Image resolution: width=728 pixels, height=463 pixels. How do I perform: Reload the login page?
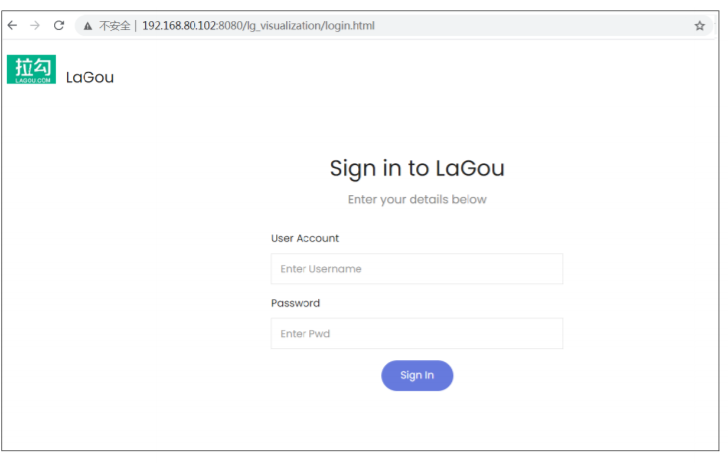click(x=58, y=26)
